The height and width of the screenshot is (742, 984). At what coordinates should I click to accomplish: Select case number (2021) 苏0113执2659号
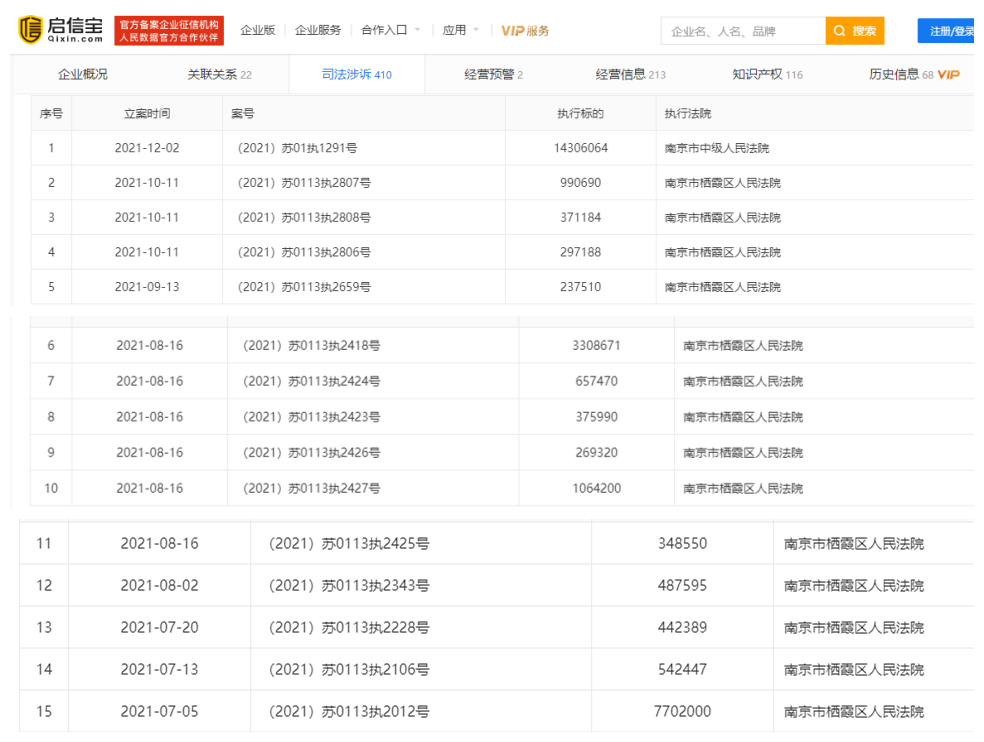pos(304,287)
